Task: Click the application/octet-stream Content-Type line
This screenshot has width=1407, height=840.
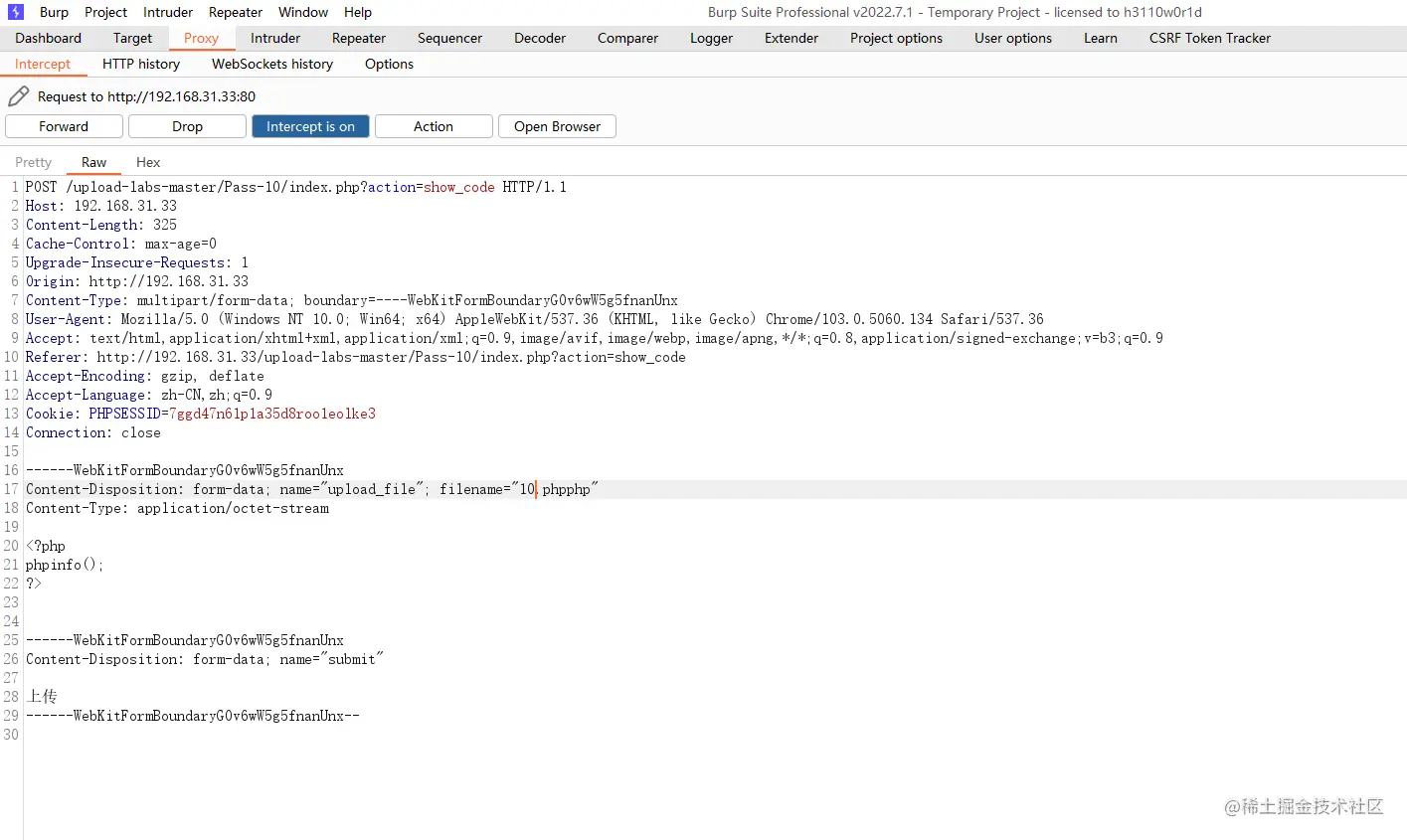Action: point(177,508)
